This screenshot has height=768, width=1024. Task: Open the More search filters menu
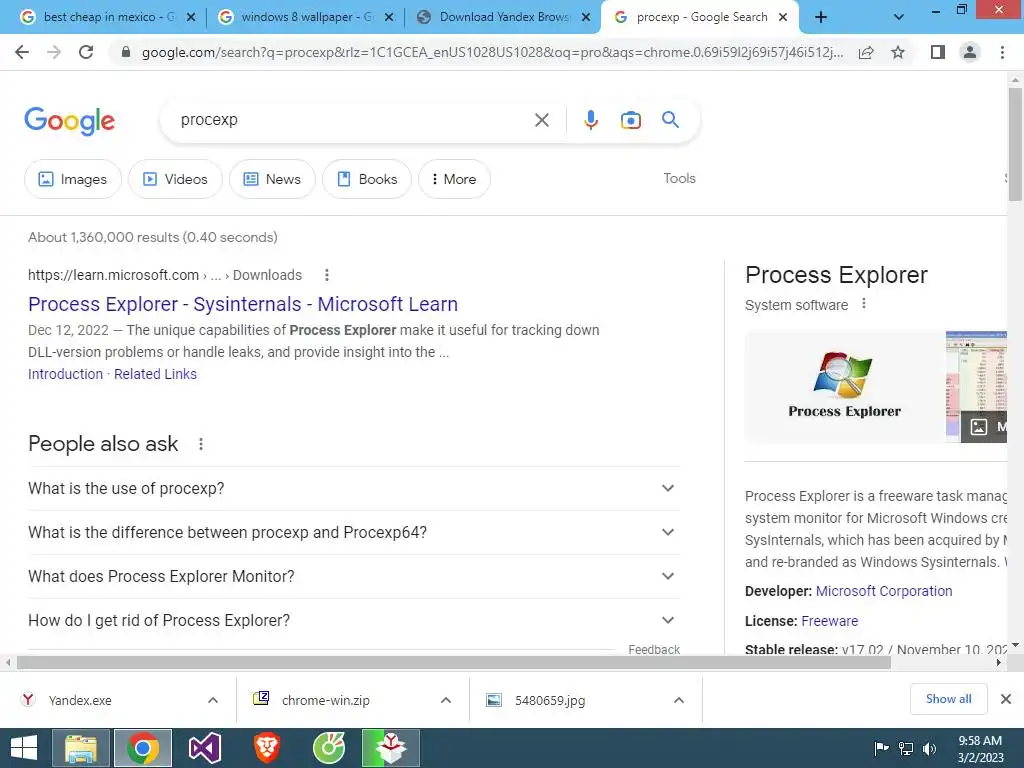[454, 179]
